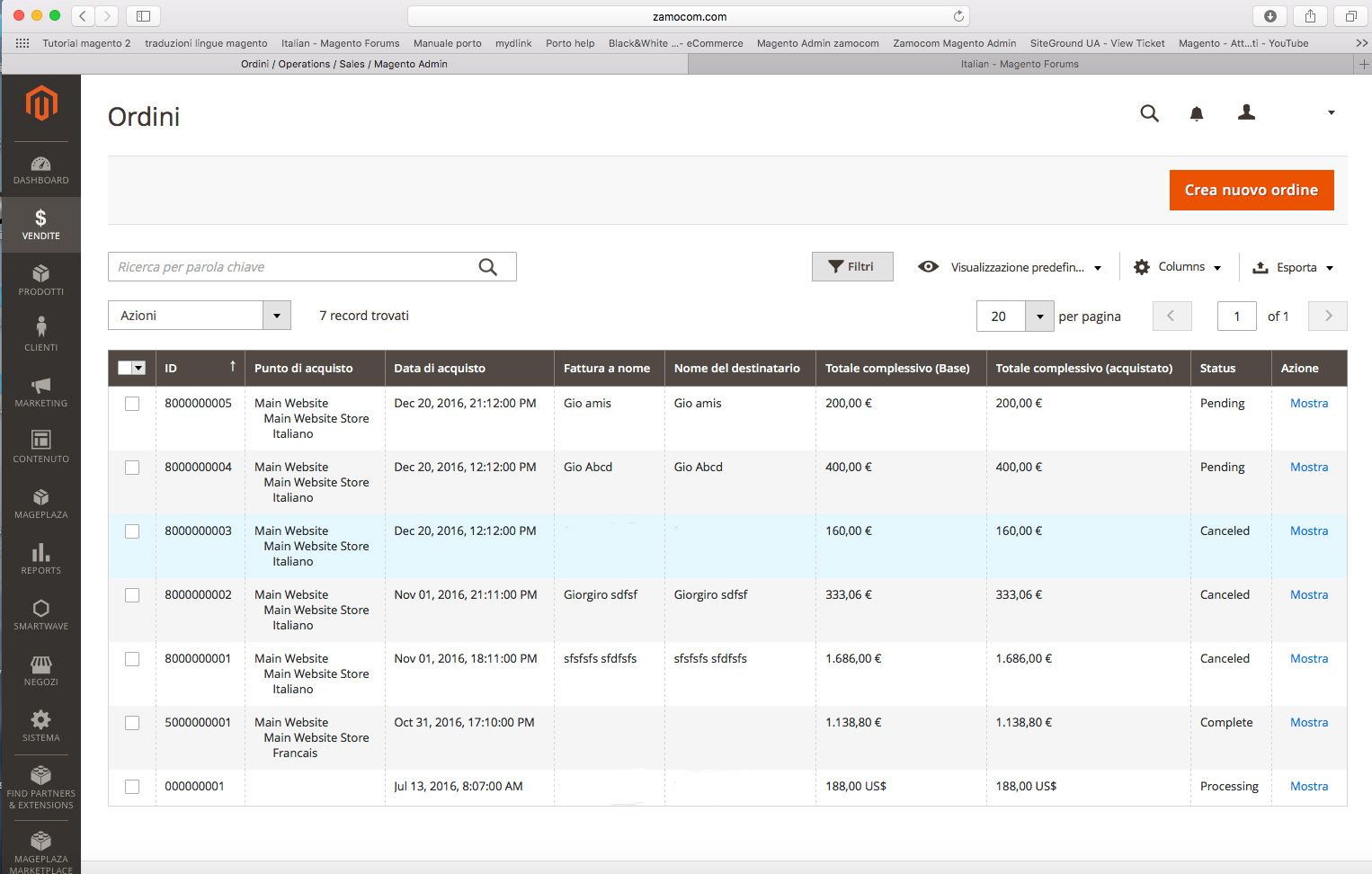Screen dimensions: 1372x874
Task: Open SiteGround UA - View Ticket bookmark
Action: coord(1097,43)
